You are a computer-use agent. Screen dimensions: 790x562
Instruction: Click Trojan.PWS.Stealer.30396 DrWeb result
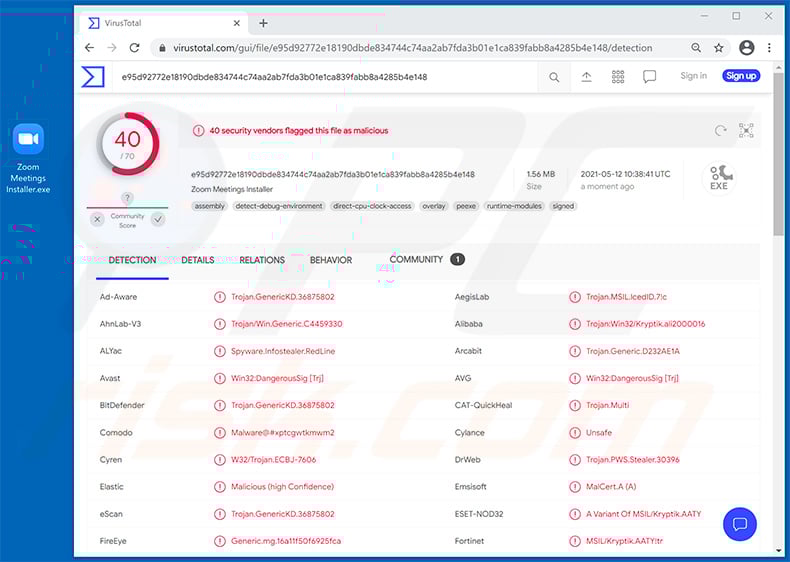click(632, 460)
